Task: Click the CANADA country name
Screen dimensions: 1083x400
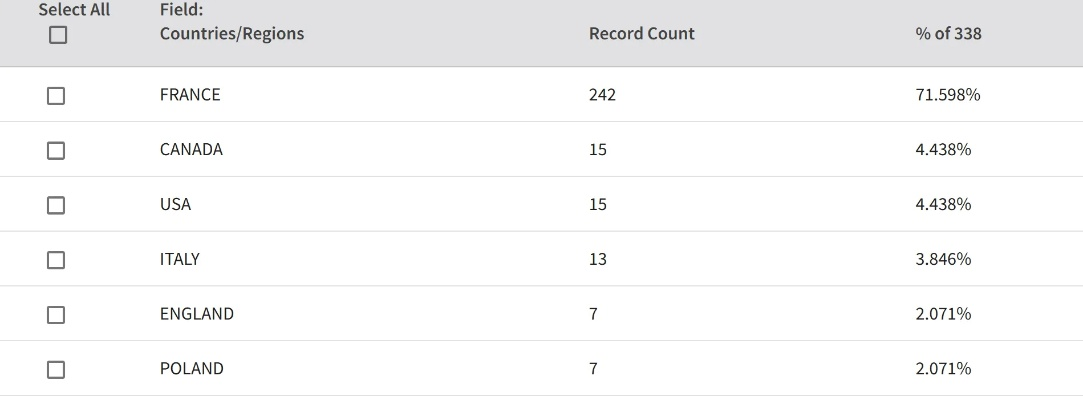Action: point(191,150)
